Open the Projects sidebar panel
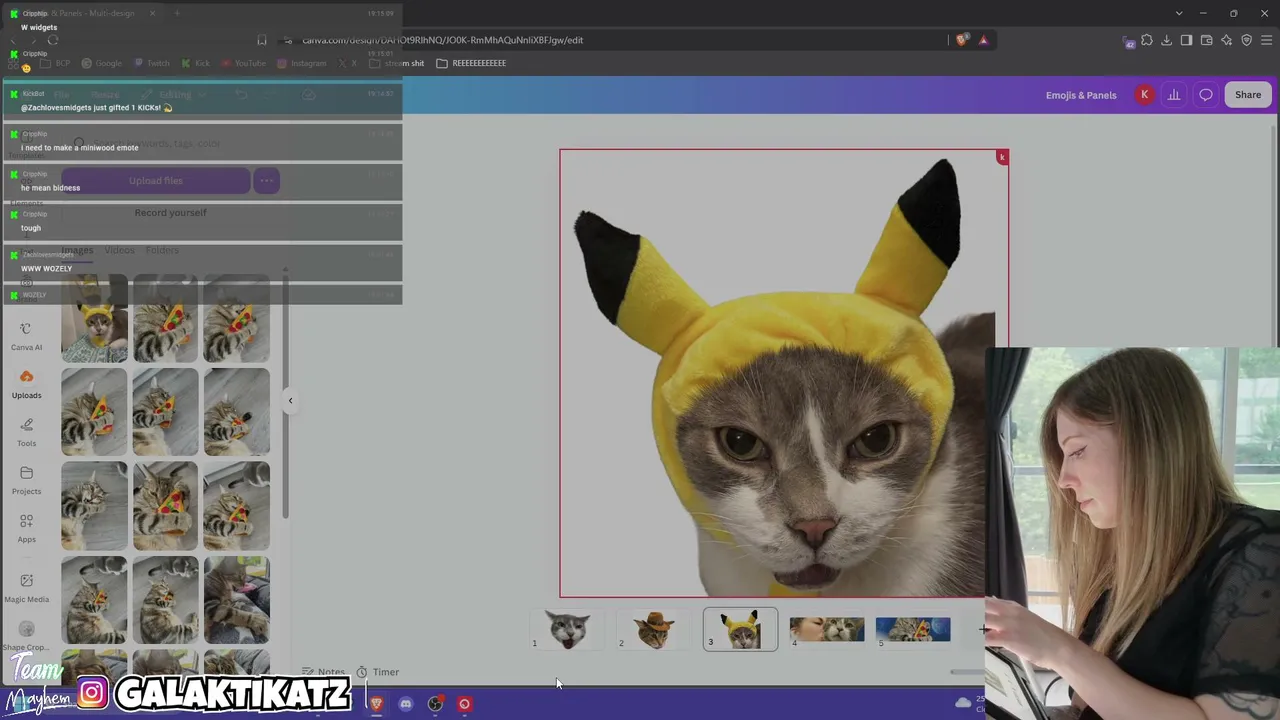 click(26, 480)
